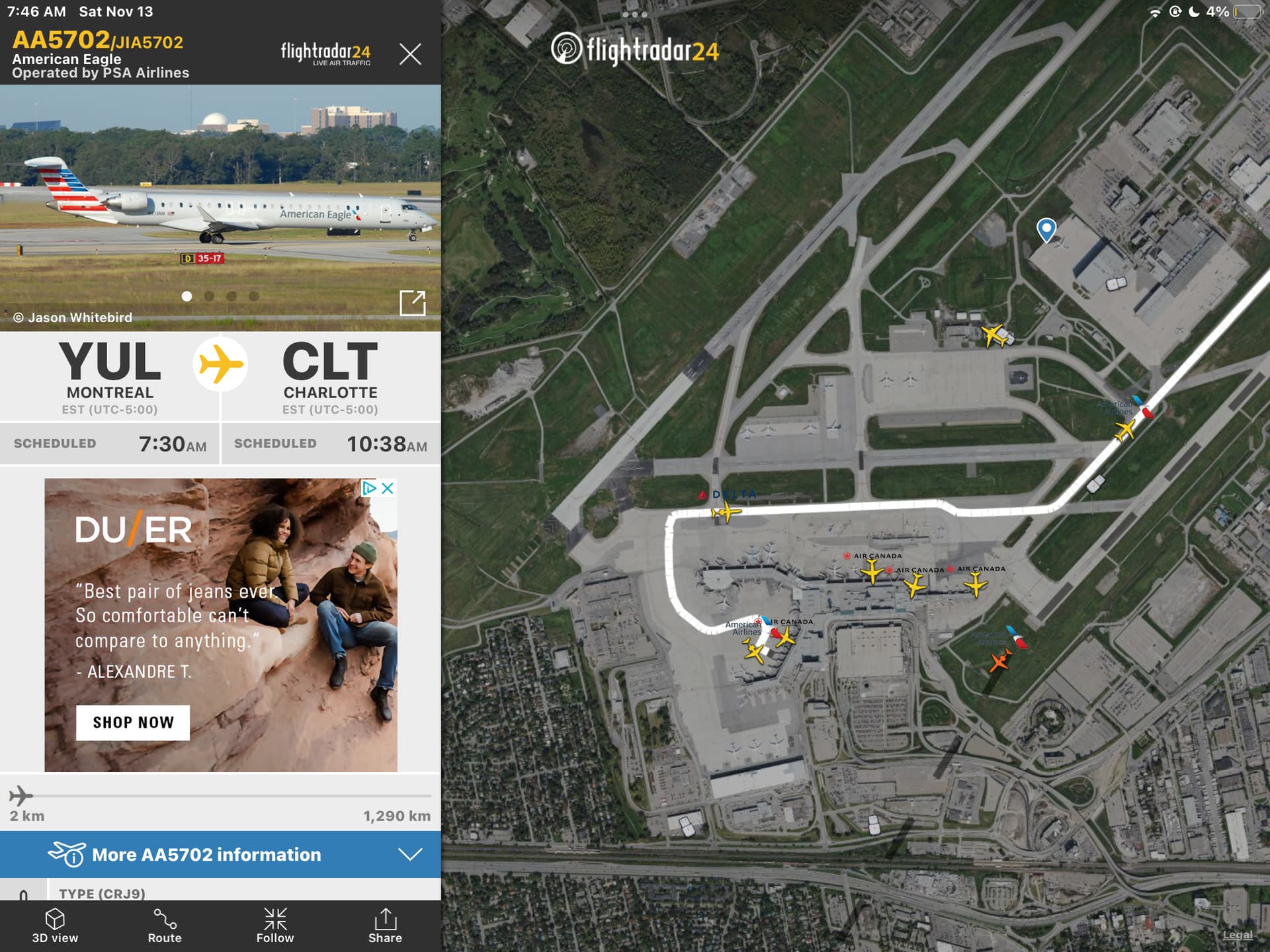Viewport: 1270px width, 952px height.
Task: Click the chevron on the blue information bar
Action: pyautogui.click(x=410, y=854)
